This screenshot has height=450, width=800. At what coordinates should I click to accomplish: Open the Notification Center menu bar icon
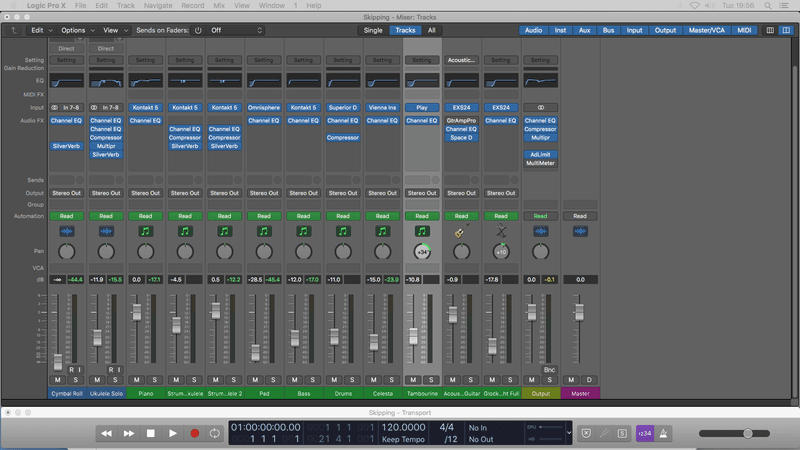(784, 6)
